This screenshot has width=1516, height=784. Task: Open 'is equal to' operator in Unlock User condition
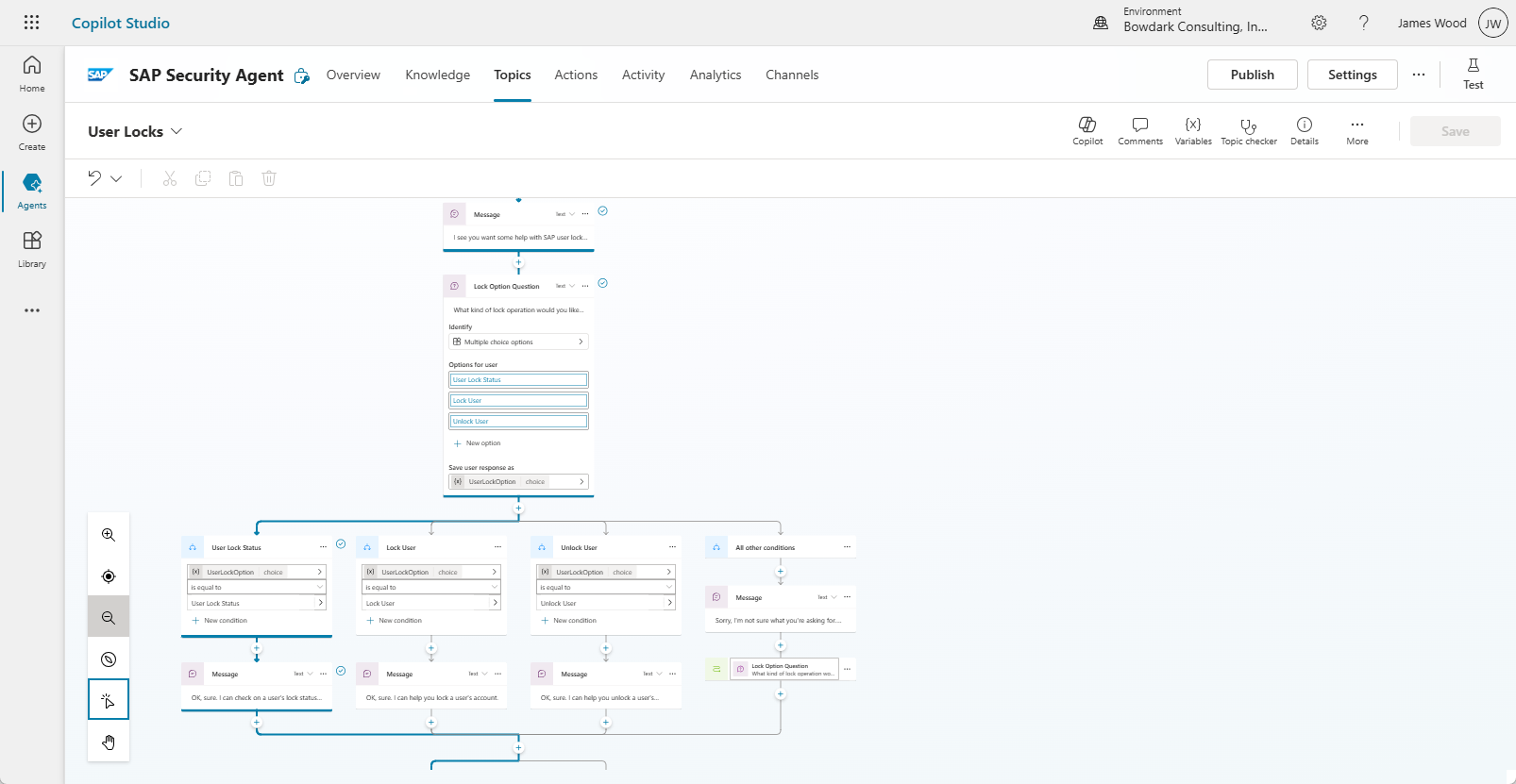coord(606,588)
